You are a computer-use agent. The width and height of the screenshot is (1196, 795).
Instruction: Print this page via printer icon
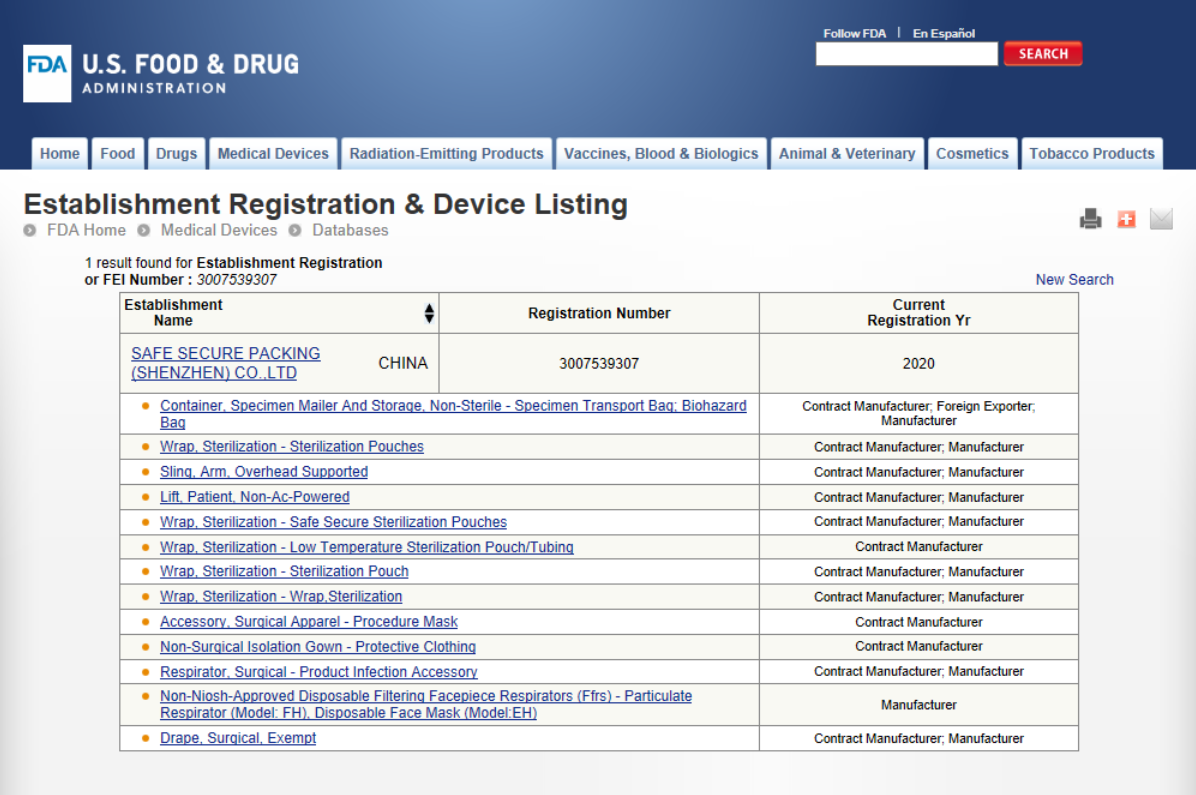[x=1091, y=219]
